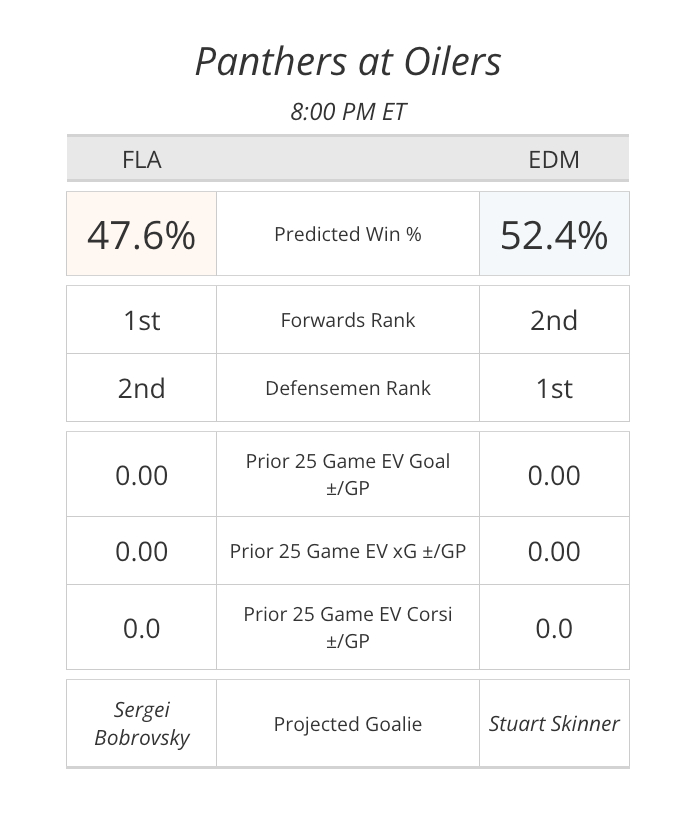Select the FLA column header
Screen dimensions: 693x819
141,160
